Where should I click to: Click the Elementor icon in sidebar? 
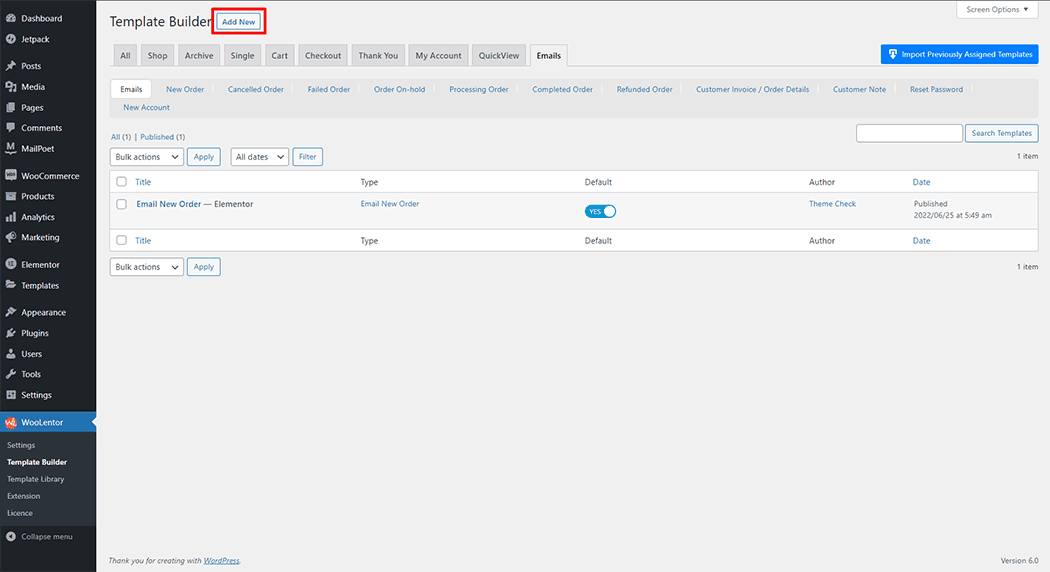[x=10, y=265]
